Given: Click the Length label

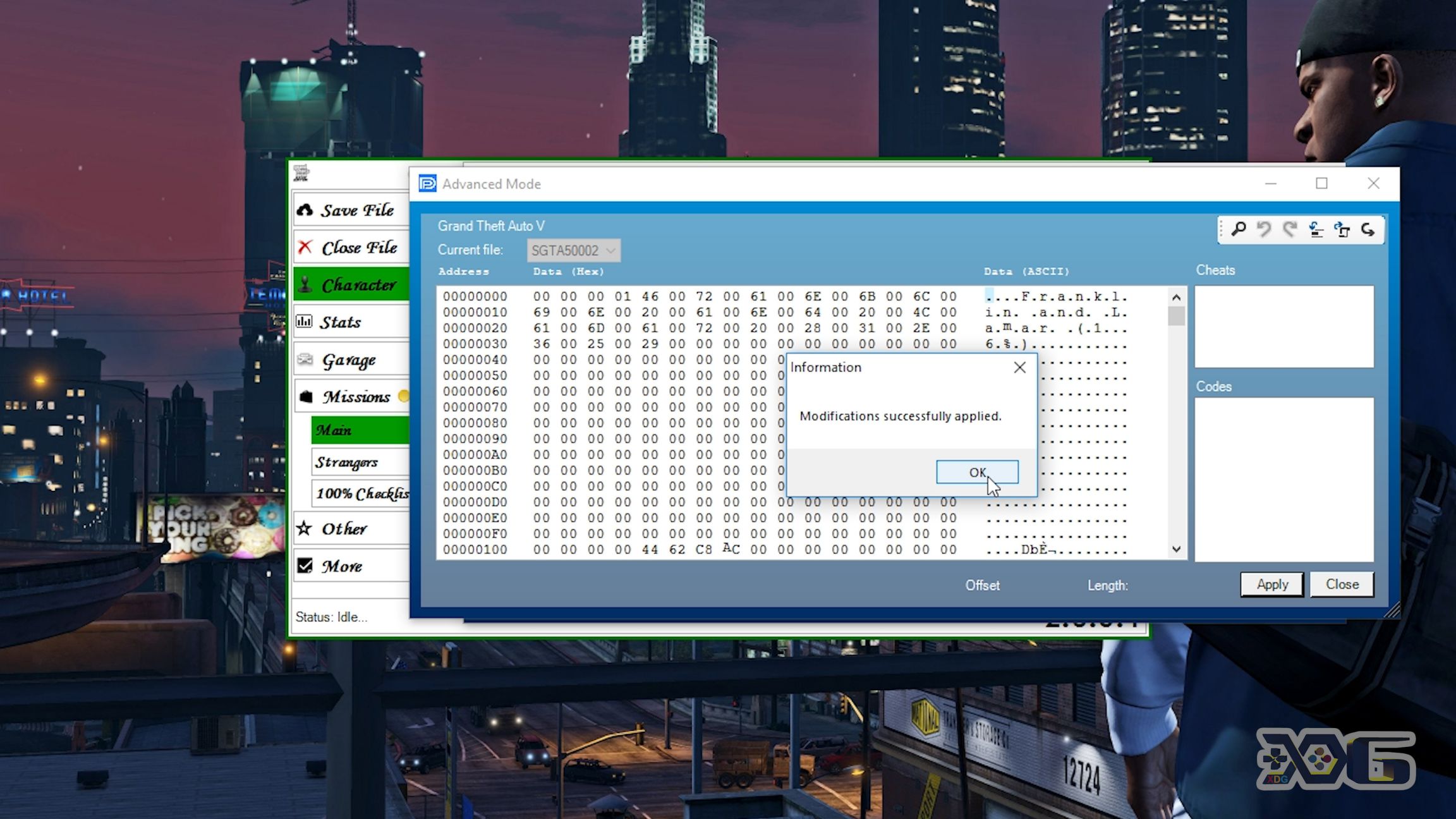Looking at the screenshot, I should pyautogui.click(x=1107, y=585).
